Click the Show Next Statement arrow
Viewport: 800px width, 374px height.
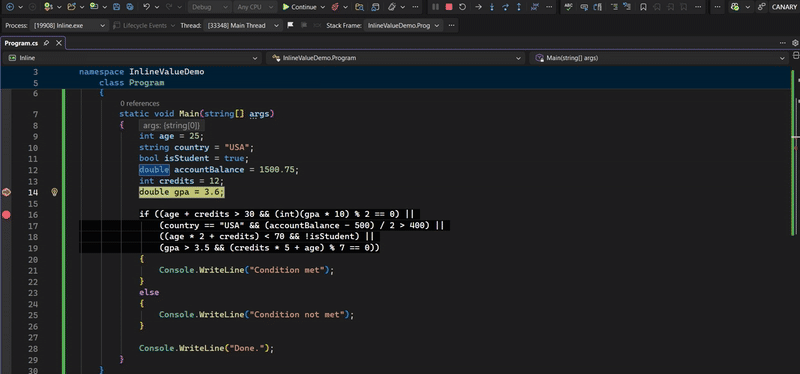(478, 7)
